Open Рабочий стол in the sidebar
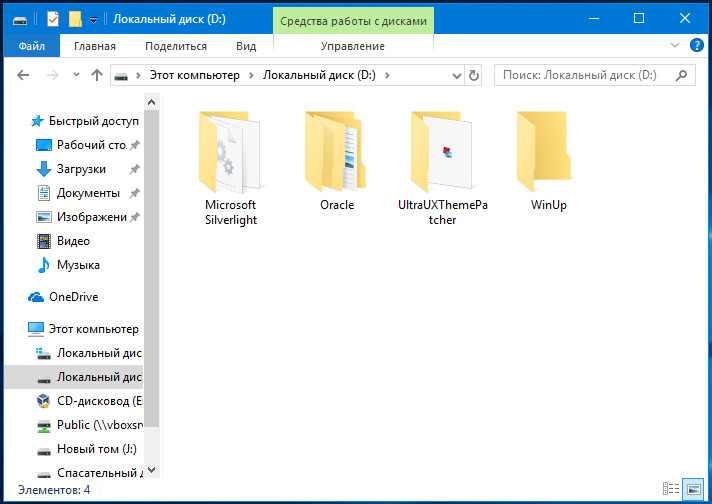The image size is (712, 504). point(86,145)
